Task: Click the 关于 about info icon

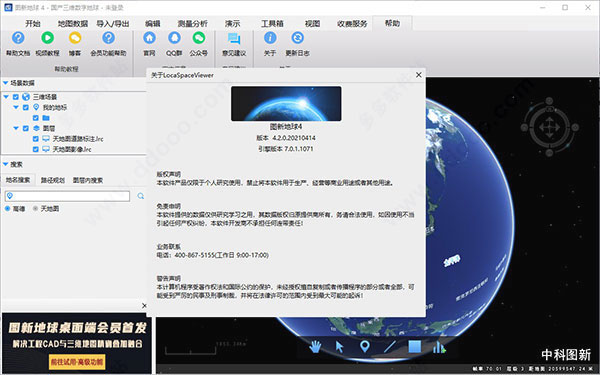Action: point(270,38)
